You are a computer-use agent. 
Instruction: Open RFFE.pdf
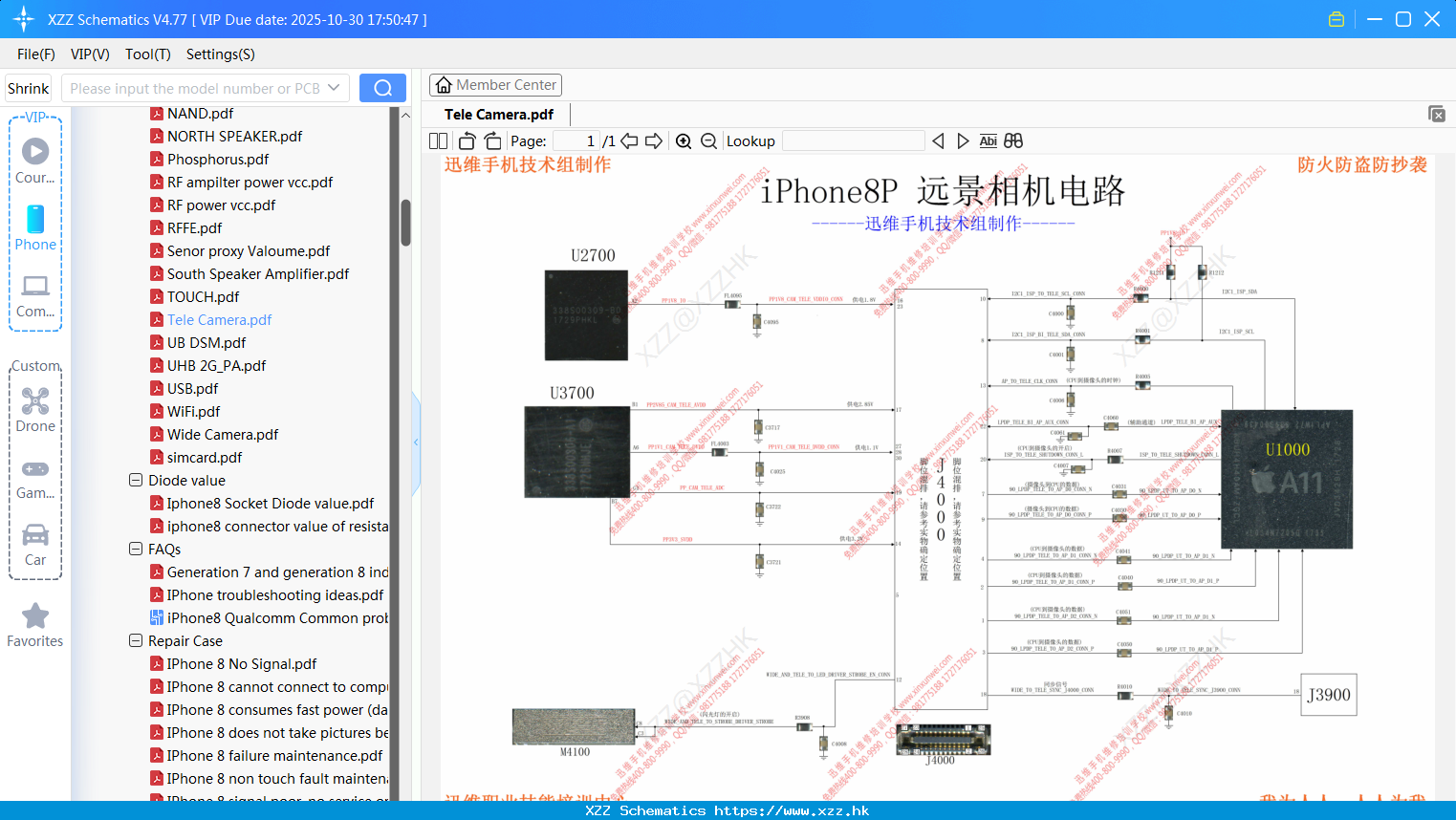click(x=194, y=228)
